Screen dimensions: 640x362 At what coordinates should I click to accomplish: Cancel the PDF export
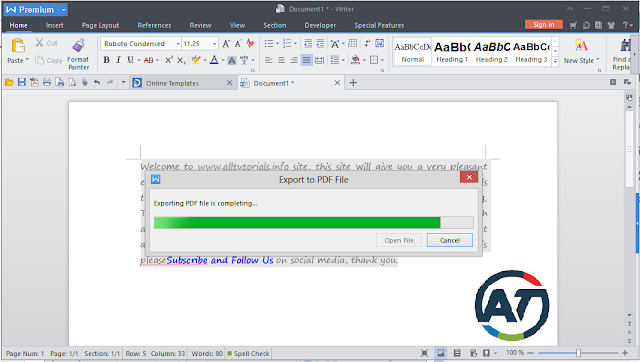click(x=450, y=240)
